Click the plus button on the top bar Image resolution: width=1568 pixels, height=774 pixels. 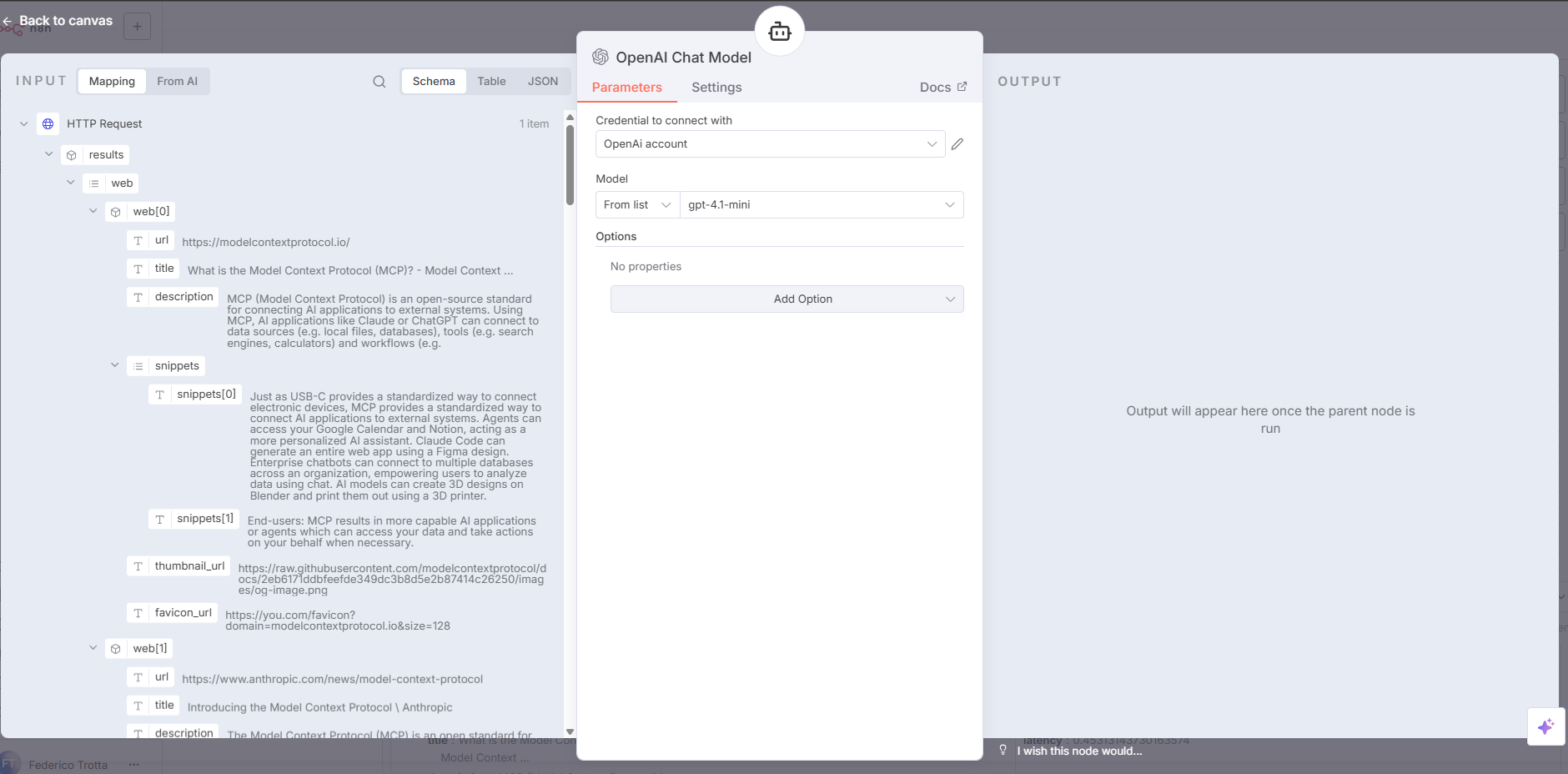(x=138, y=27)
